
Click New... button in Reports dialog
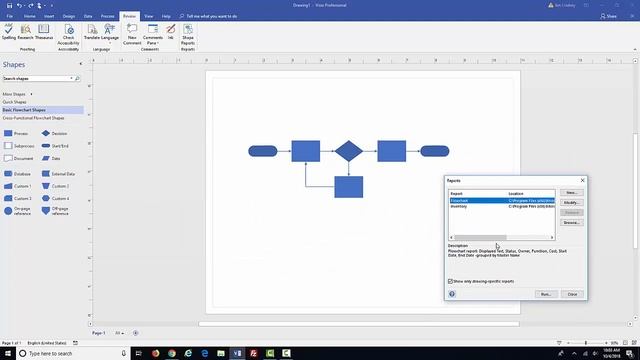(x=571, y=193)
